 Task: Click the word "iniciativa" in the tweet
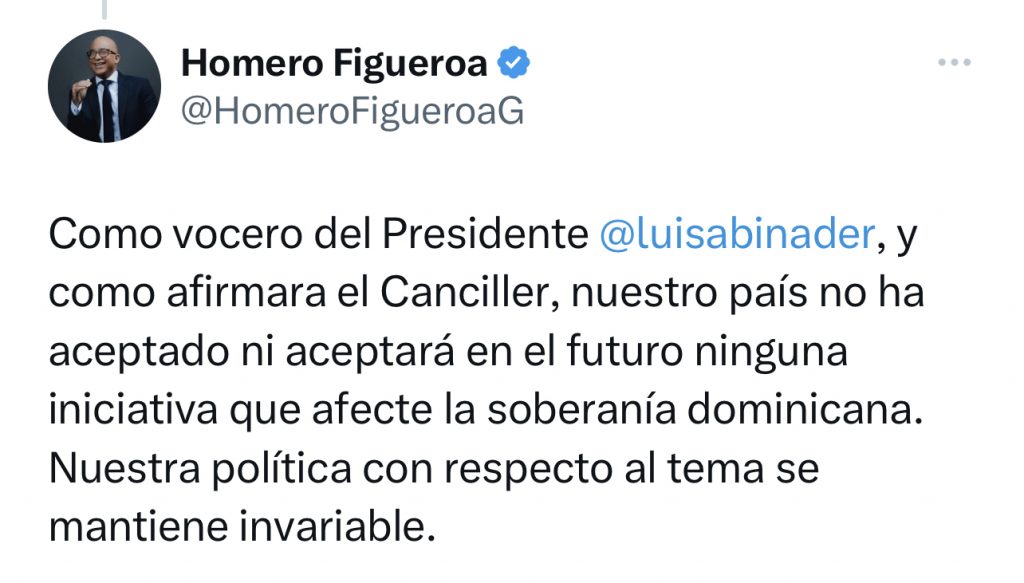coord(133,410)
